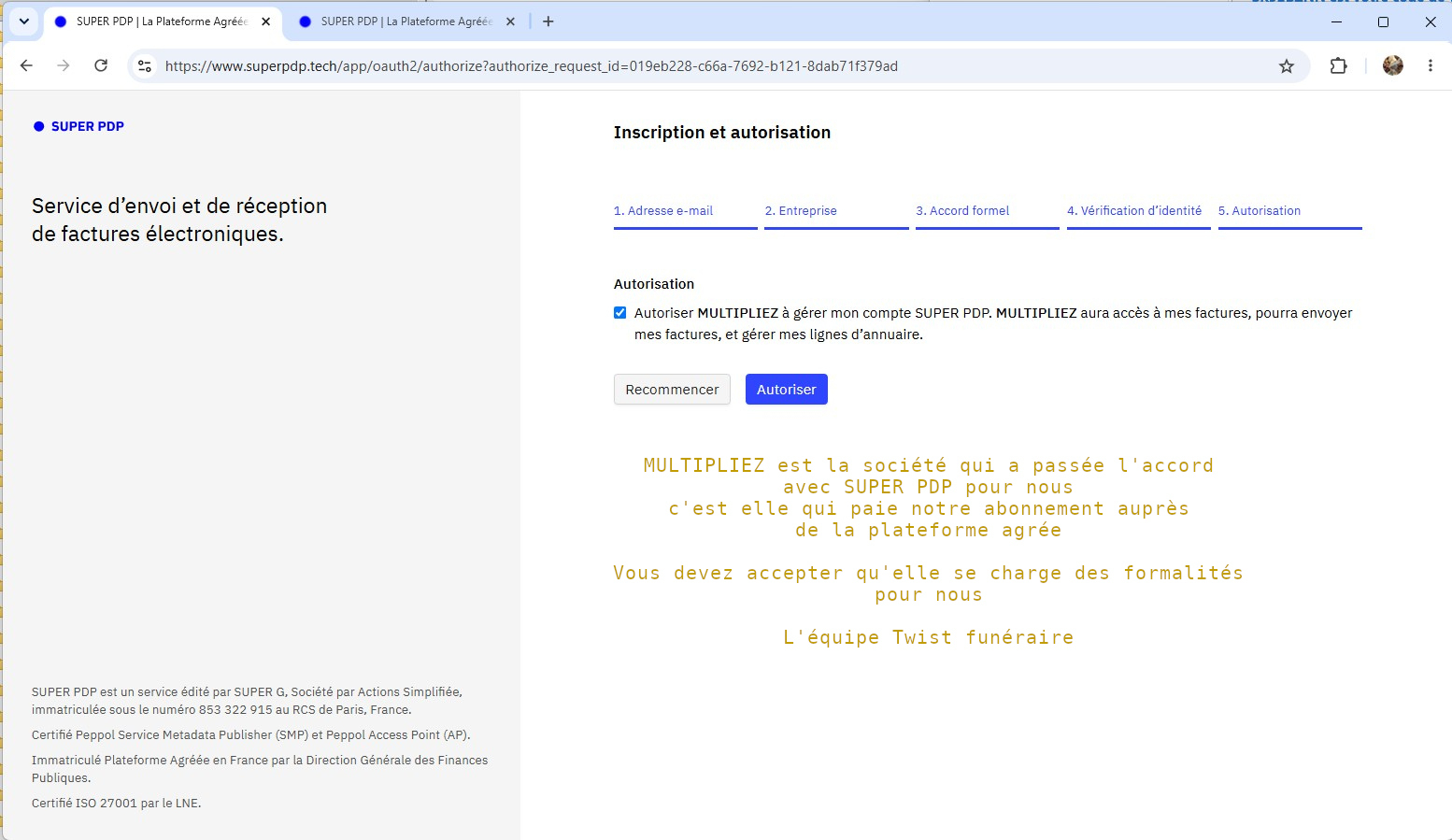This screenshot has height=840, width=1452.
Task: Open the tab search dropdown
Action: [x=24, y=21]
